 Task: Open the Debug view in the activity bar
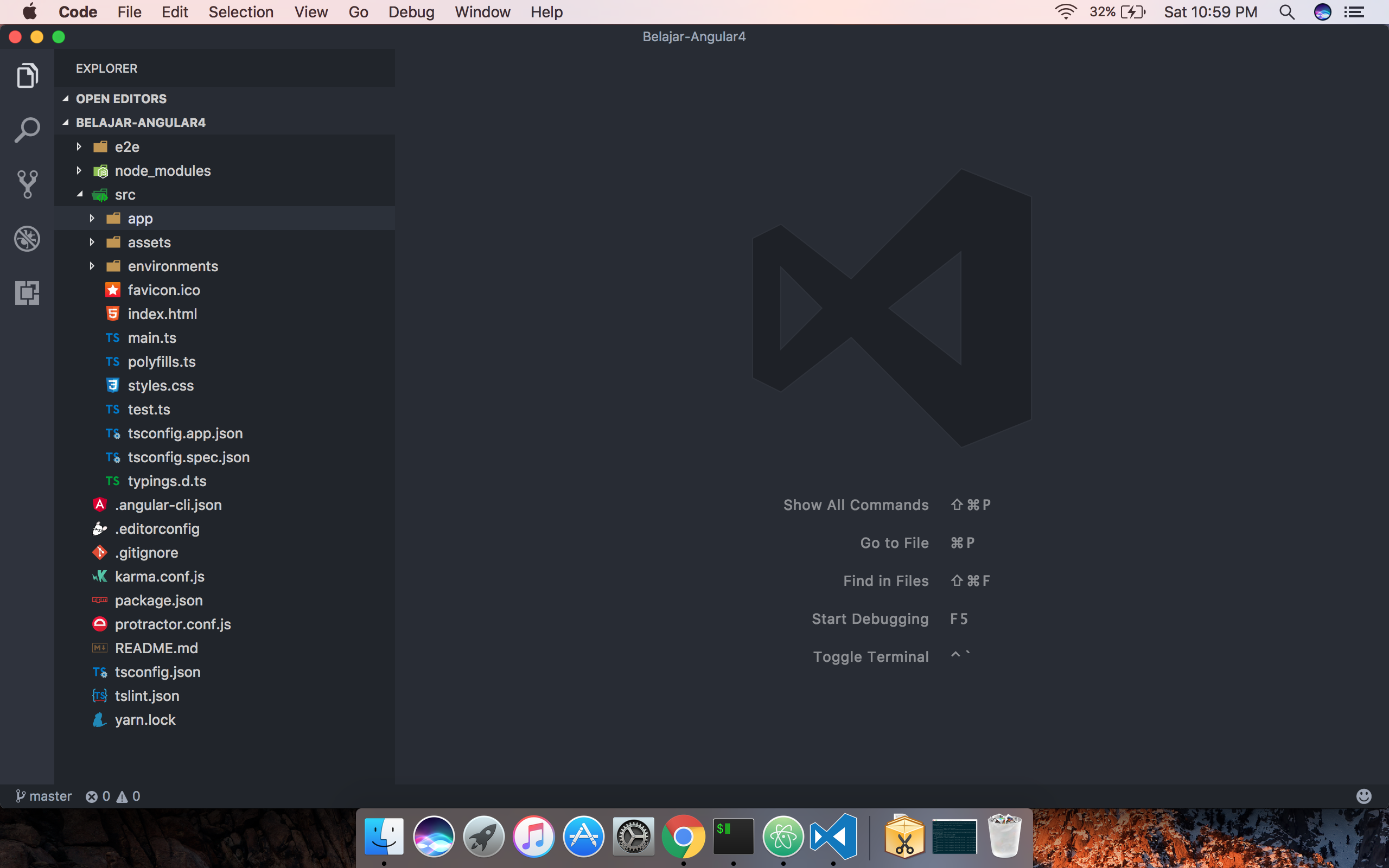27,239
